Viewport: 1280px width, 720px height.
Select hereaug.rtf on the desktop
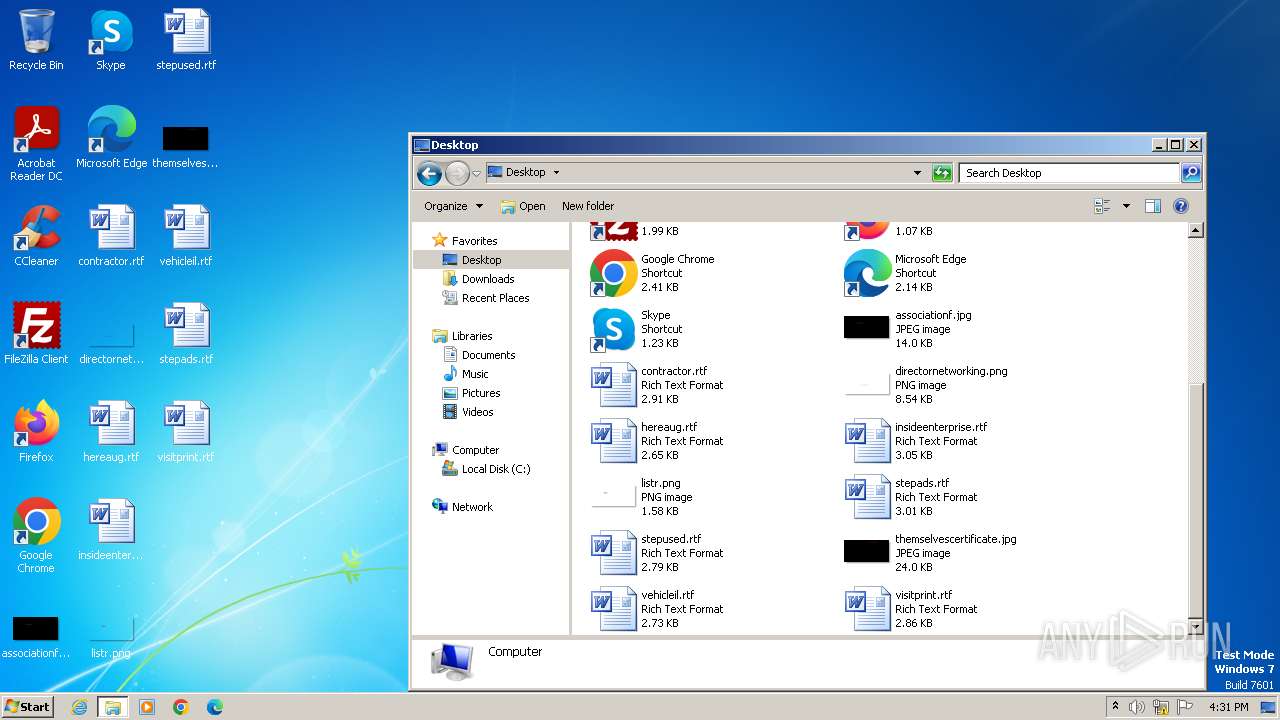(x=111, y=432)
